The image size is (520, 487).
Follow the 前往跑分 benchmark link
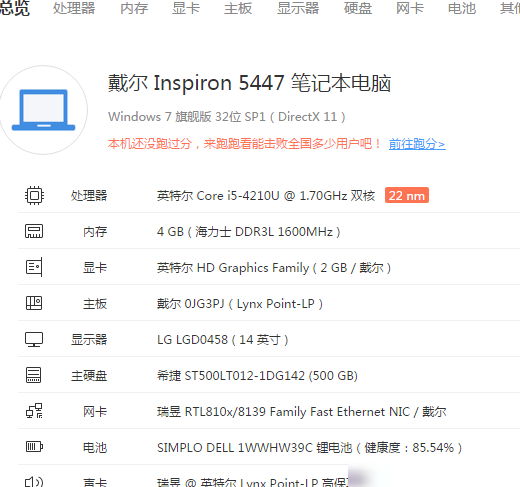click(417, 144)
